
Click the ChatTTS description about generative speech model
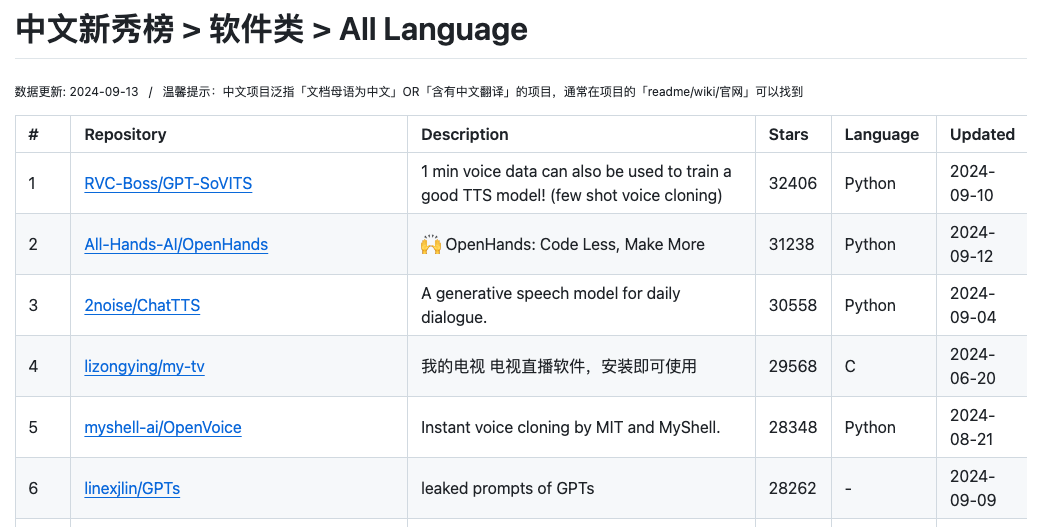tap(550, 305)
